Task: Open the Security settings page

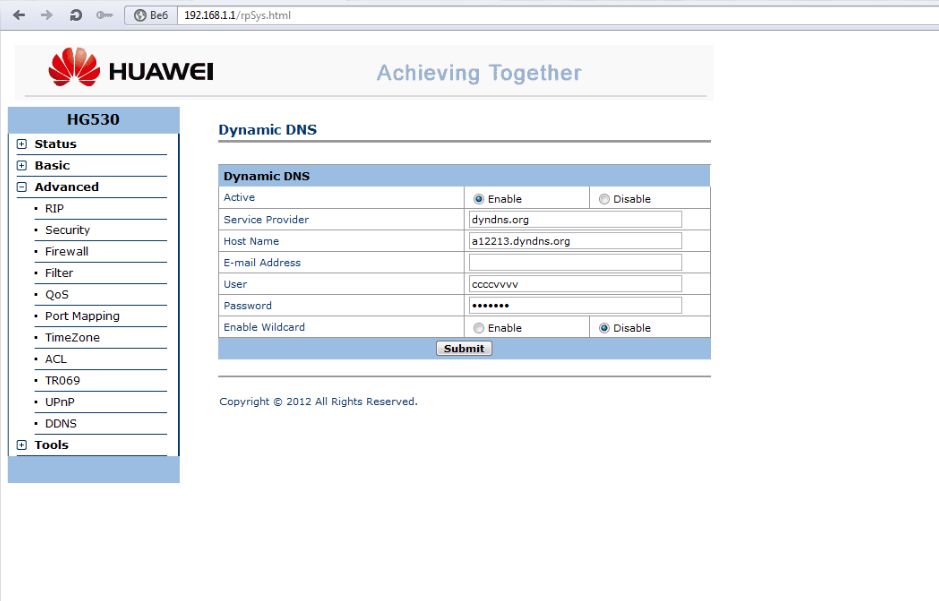Action: click(67, 230)
